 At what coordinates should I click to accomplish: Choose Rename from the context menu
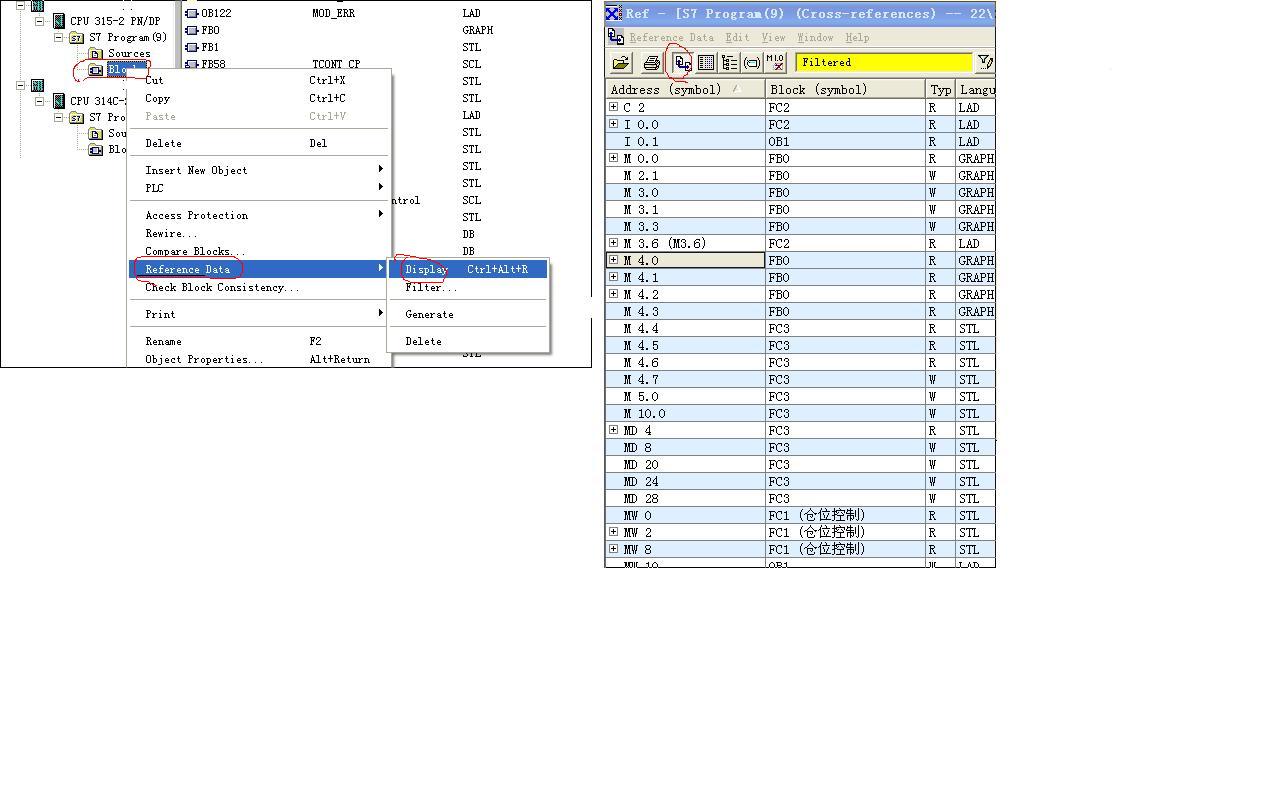click(259, 341)
